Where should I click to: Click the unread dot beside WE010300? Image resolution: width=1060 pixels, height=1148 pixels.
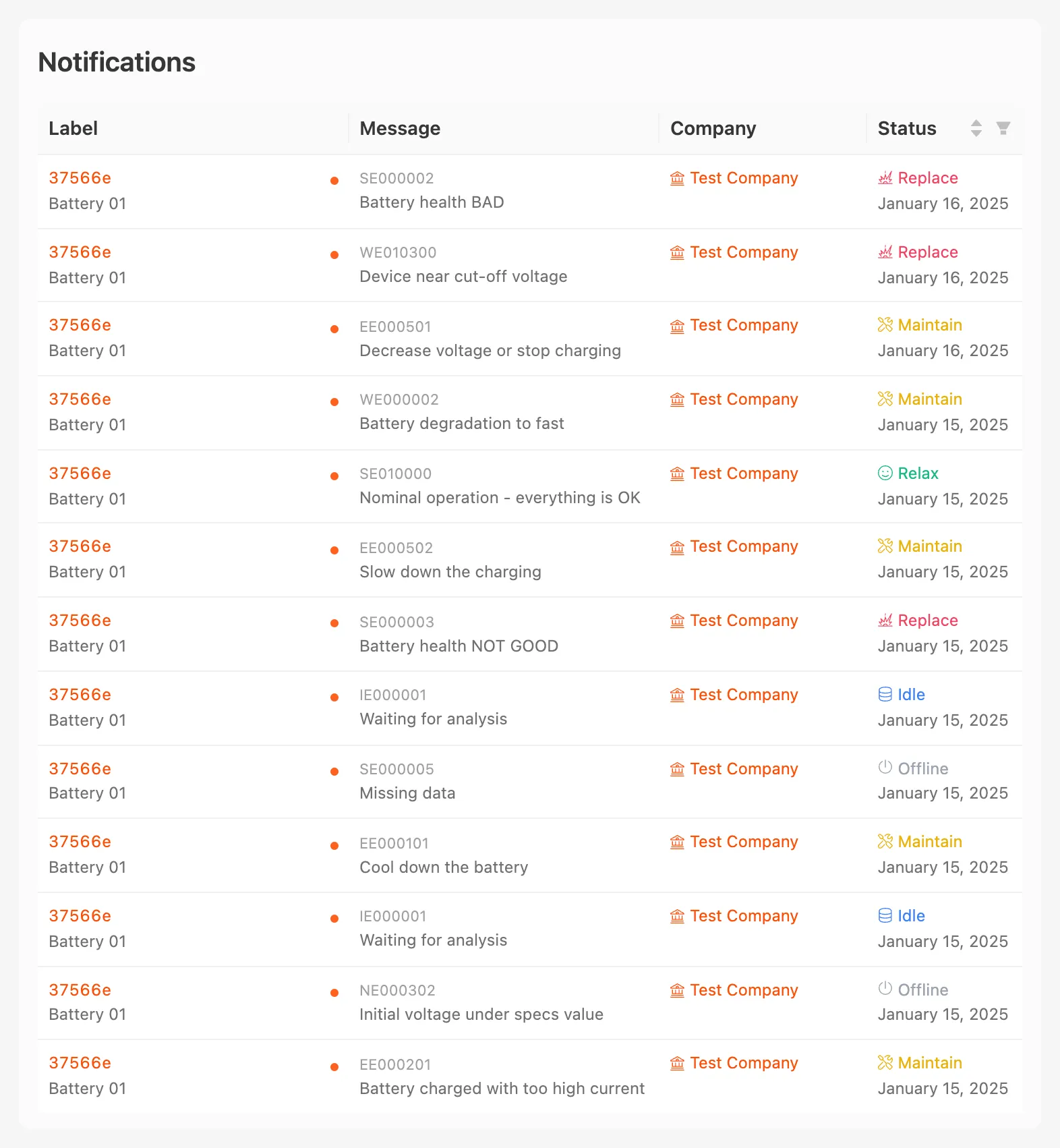click(334, 255)
